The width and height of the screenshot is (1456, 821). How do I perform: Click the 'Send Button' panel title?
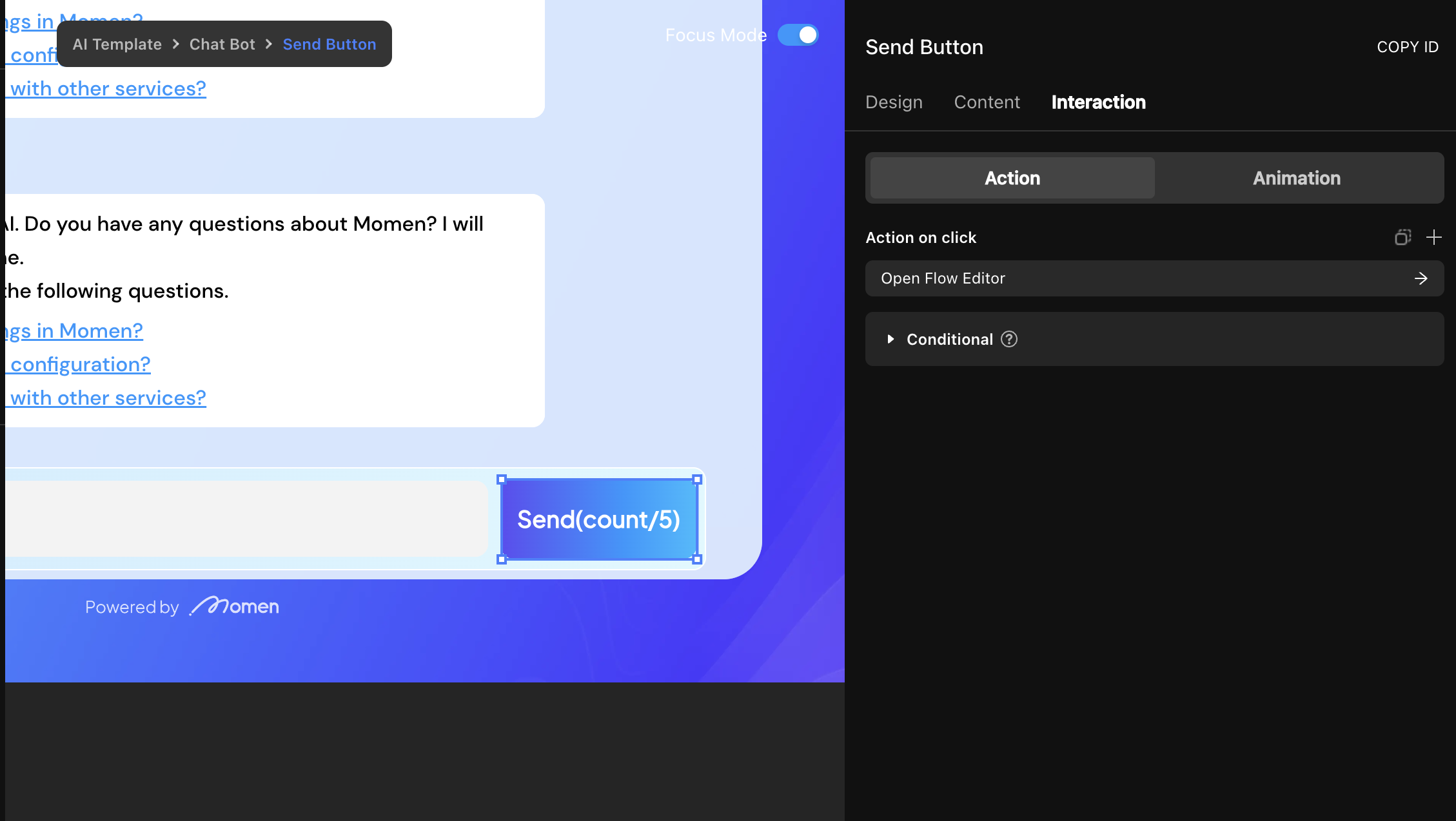[x=924, y=47]
